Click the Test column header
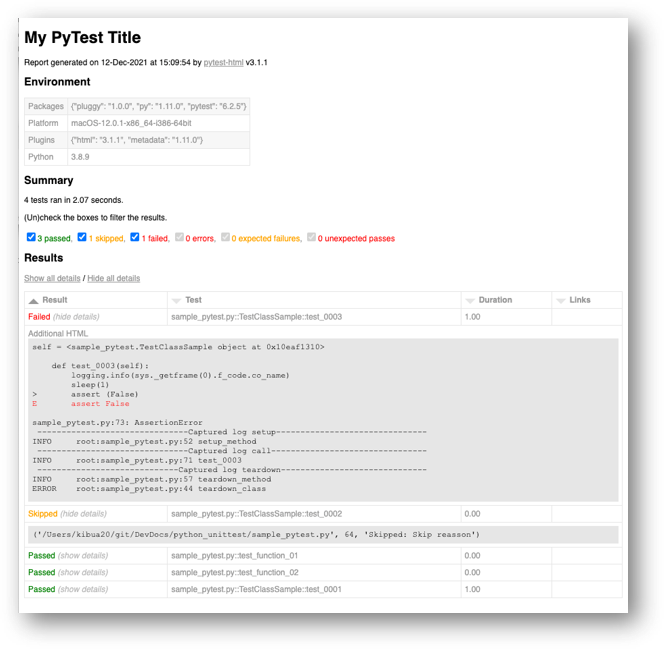 (314, 300)
